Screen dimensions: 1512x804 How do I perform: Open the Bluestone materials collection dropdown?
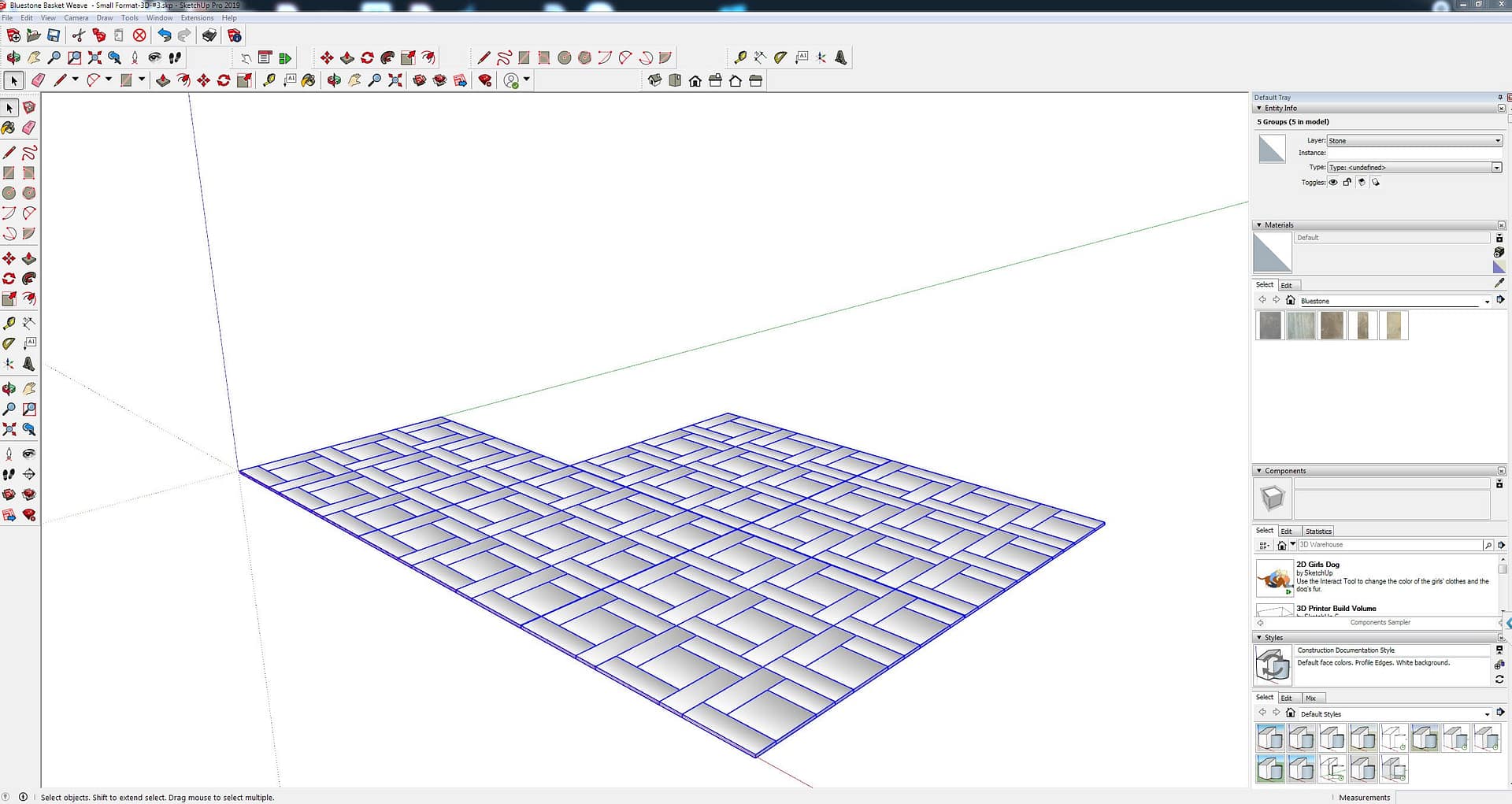[x=1486, y=301]
